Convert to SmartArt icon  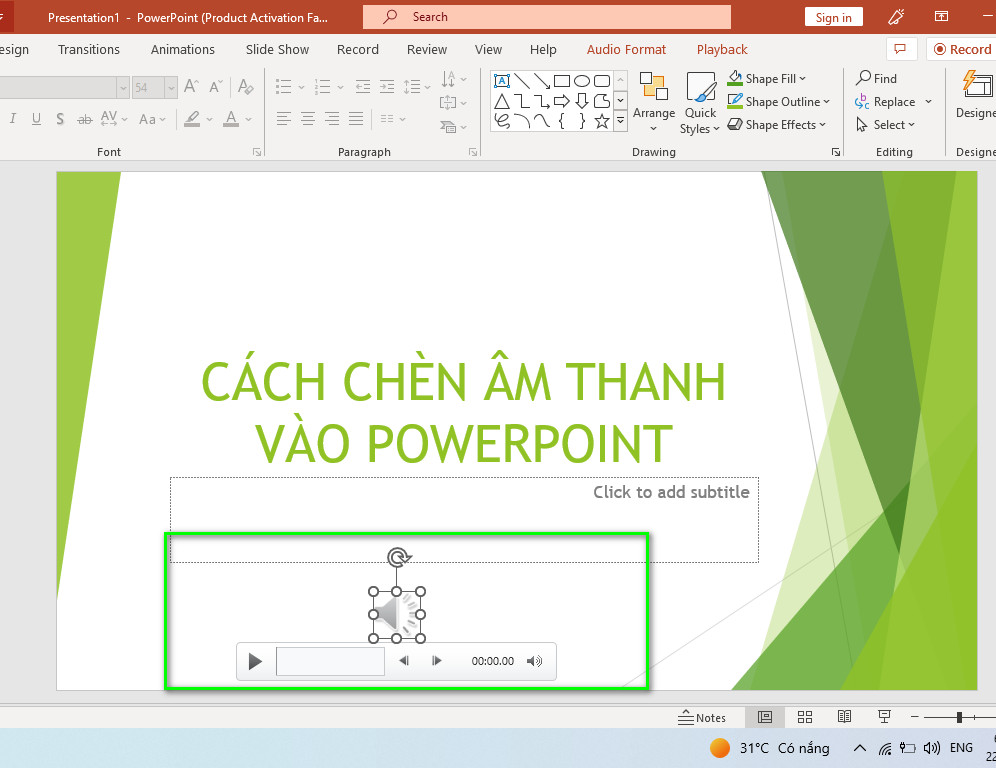pyautogui.click(x=454, y=127)
